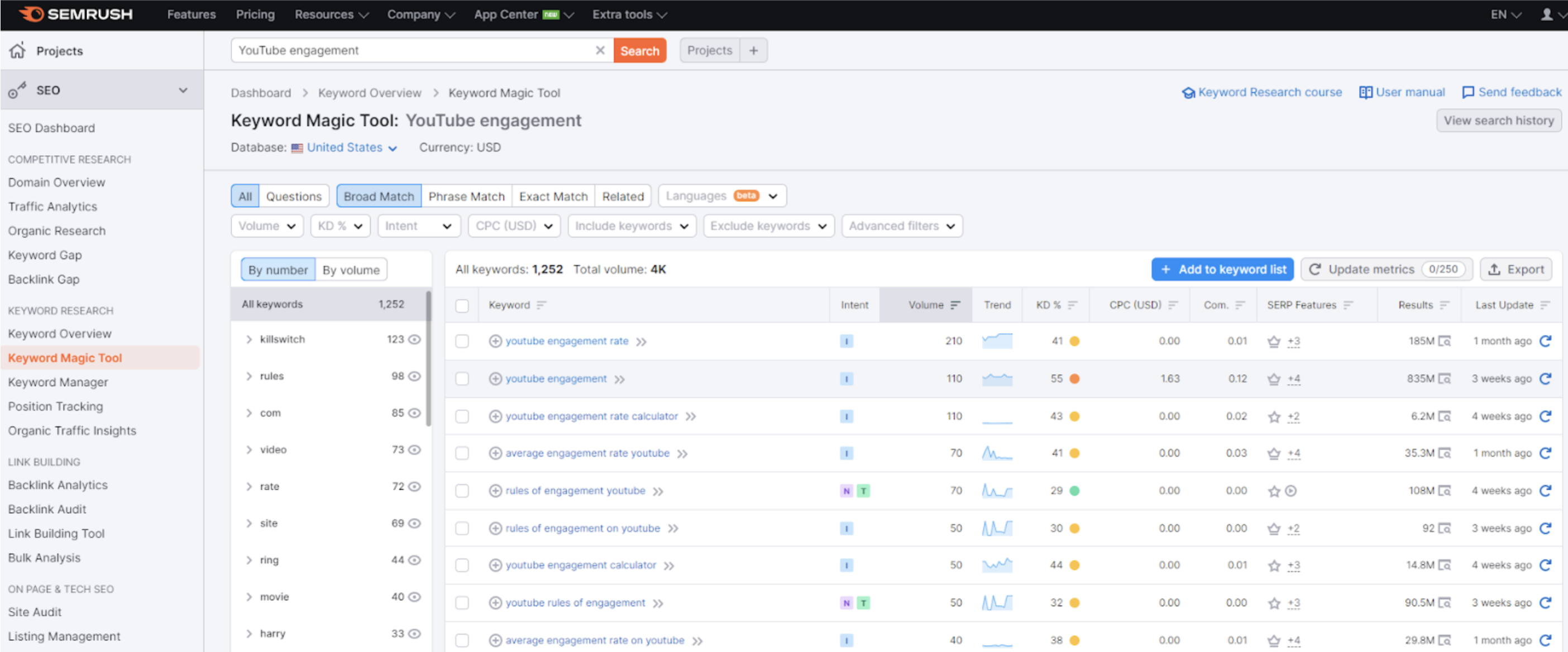Expand the rules keyword group
This screenshot has height=652, width=1568.
(x=248, y=376)
